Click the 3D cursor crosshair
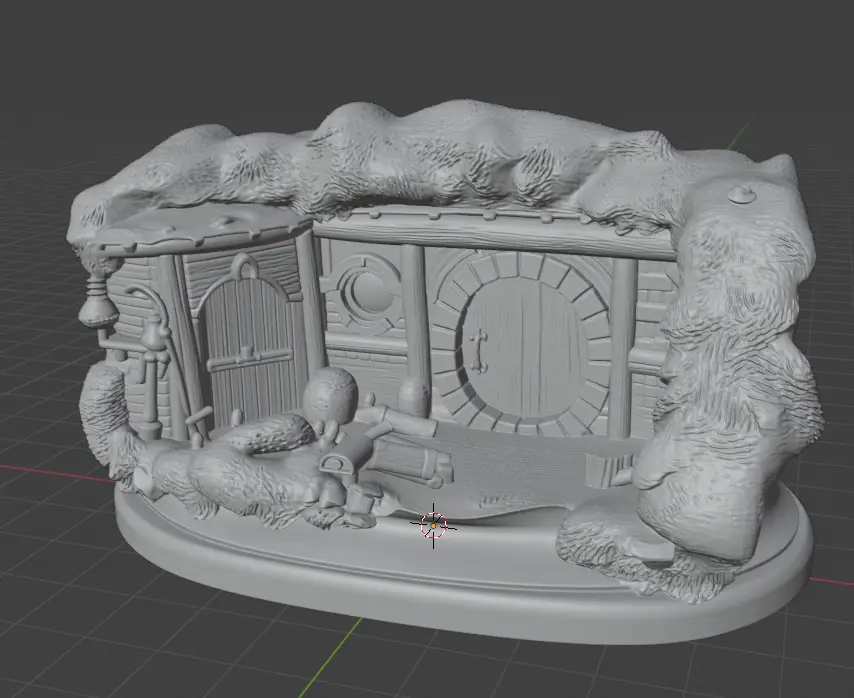854x698 pixels. [434, 525]
